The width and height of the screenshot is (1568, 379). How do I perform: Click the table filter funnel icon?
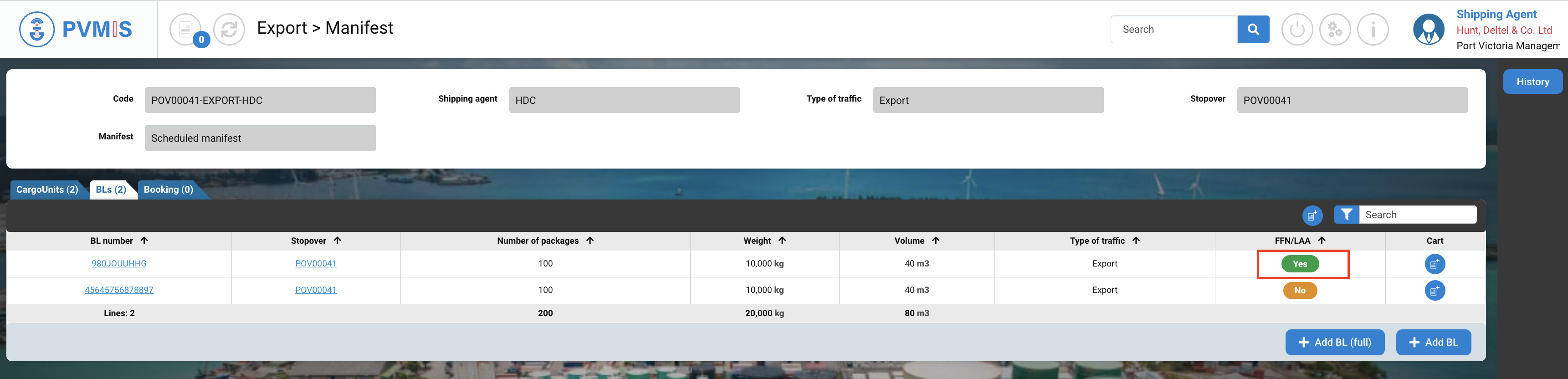pyautogui.click(x=1347, y=215)
